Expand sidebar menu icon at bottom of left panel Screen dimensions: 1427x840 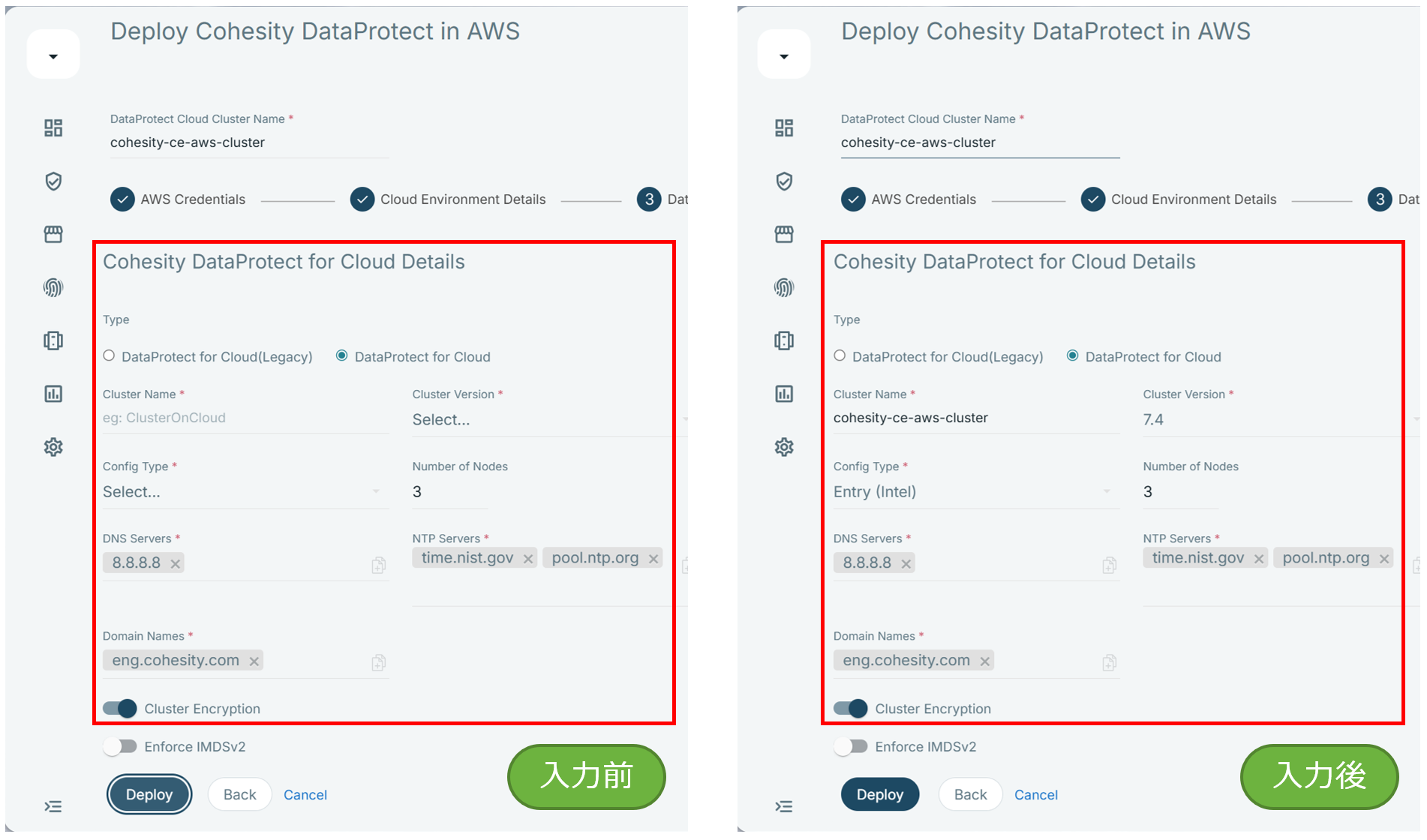point(53,806)
